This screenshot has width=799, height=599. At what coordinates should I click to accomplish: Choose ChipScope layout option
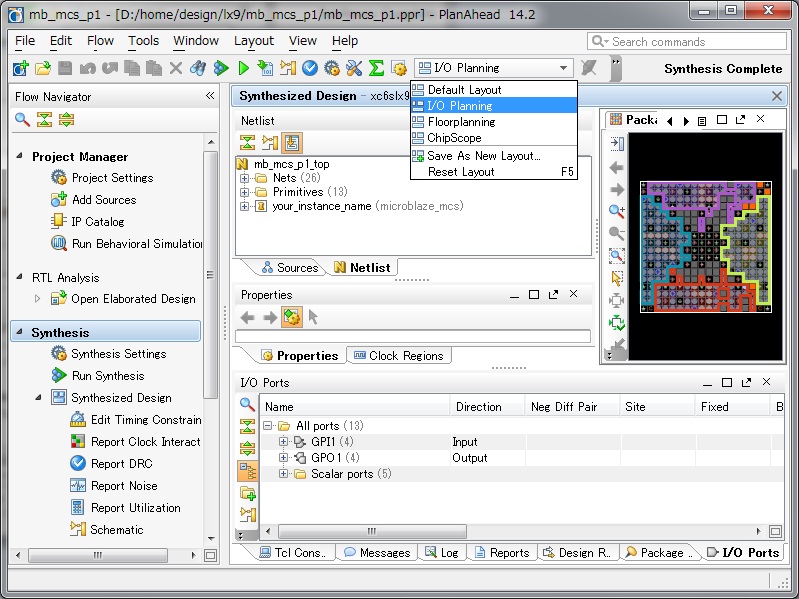(494, 138)
